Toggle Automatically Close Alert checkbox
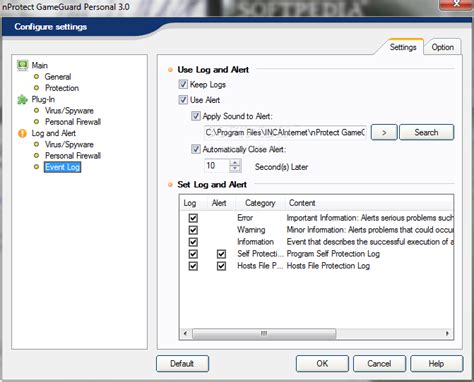The height and width of the screenshot is (382, 474). click(196, 149)
